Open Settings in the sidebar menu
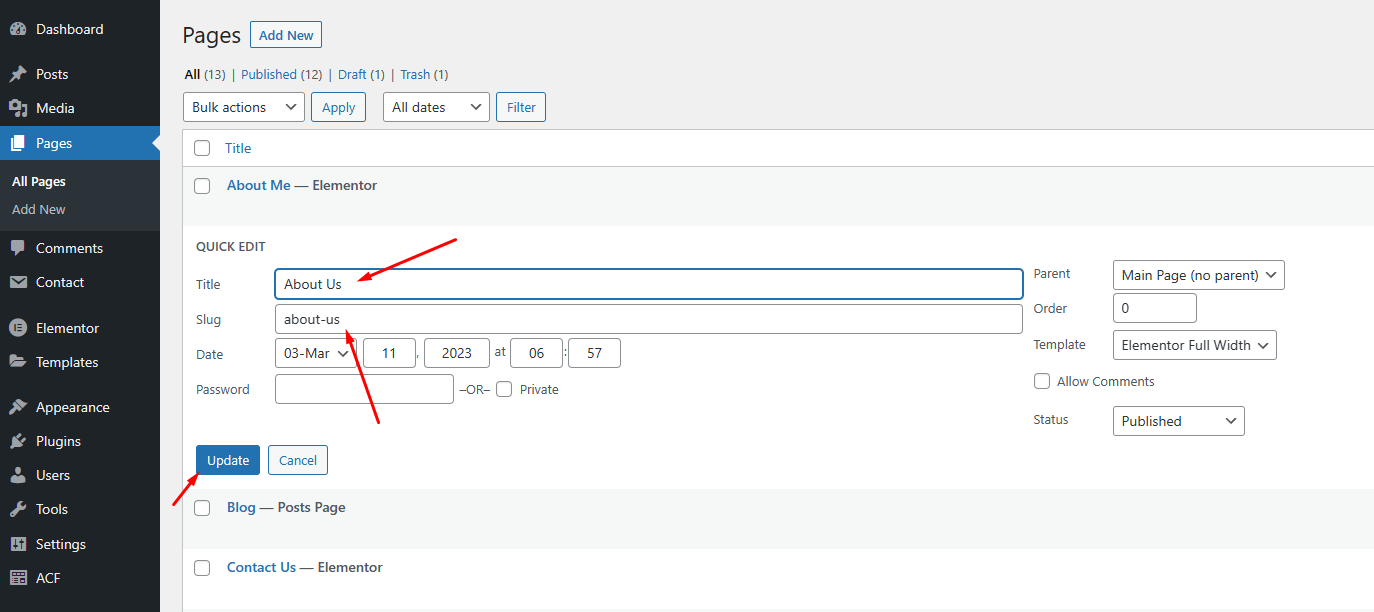This screenshot has height=612, width=1374. pyautogui.click(x=60, y=544)
